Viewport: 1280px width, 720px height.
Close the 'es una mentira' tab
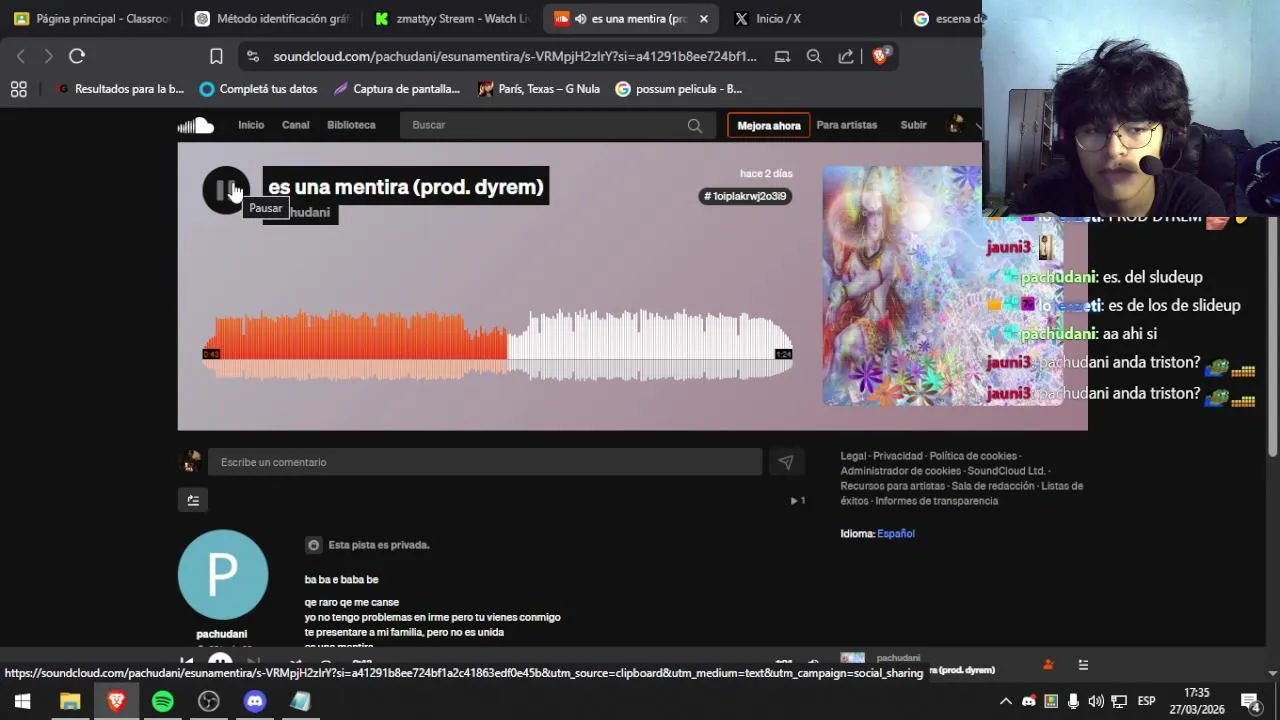703,19
